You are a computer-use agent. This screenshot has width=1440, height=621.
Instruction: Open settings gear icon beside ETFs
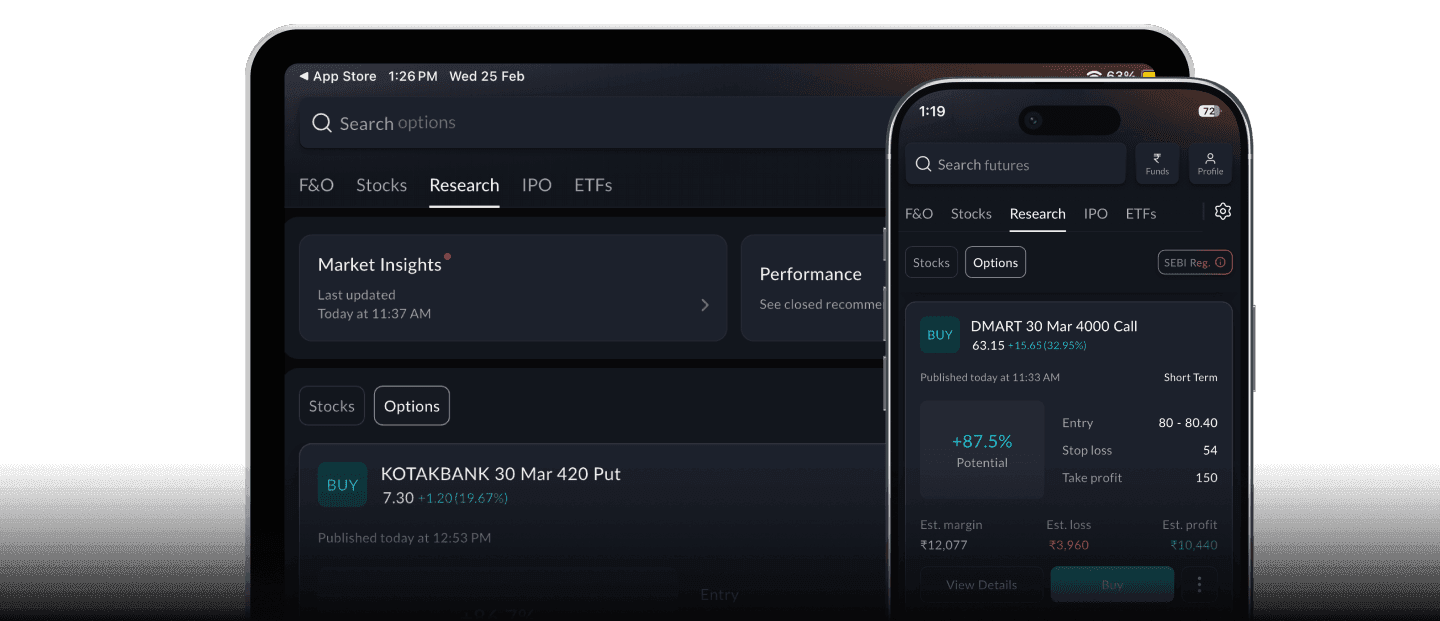[x=1222, y=212]
